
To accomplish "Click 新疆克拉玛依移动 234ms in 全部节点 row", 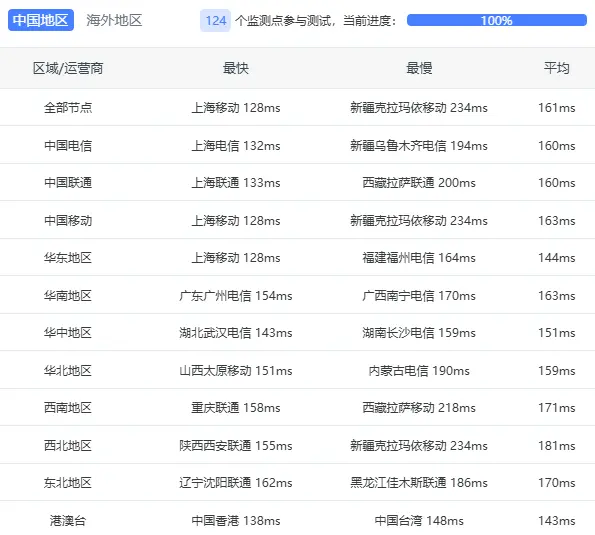I will [x=419, y=108].
